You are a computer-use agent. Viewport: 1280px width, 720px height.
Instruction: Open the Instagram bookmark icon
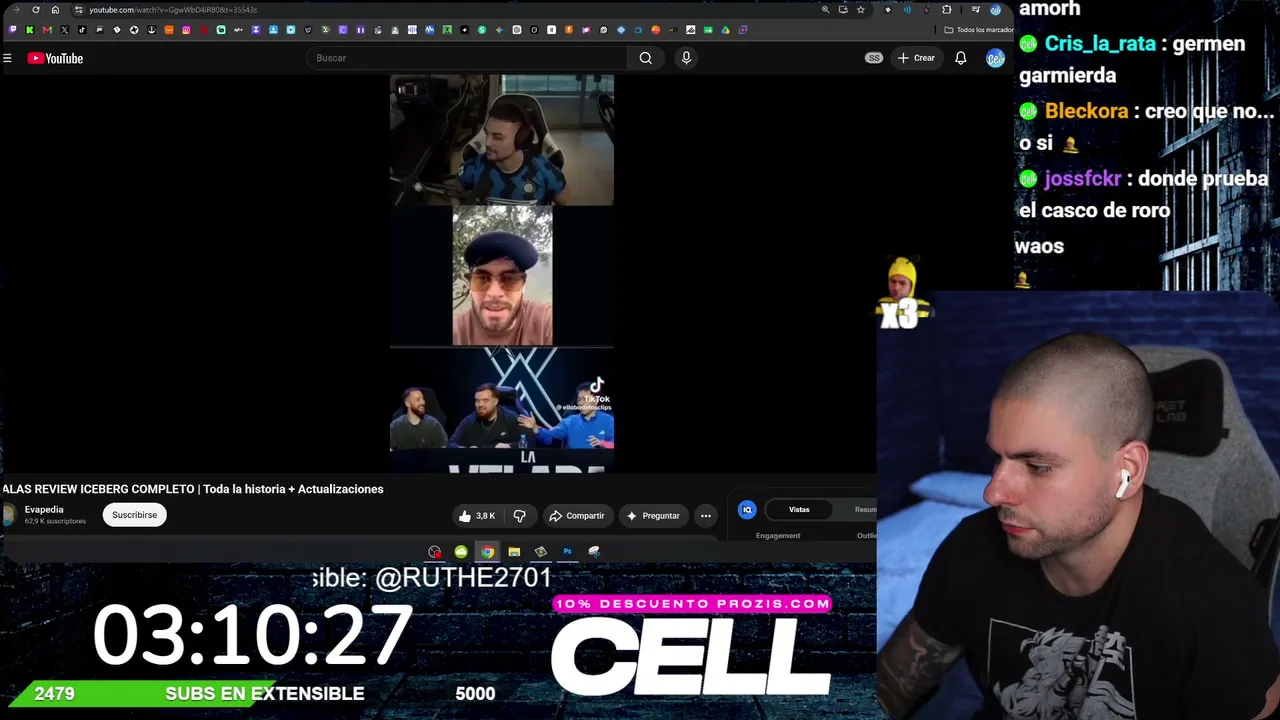[x=186, y=30]
